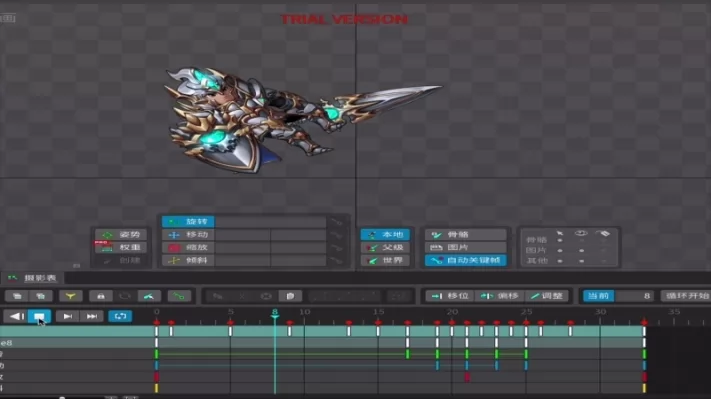Select Local (本地) axes option
711x399 pixels.
click(x=385, y=235)
